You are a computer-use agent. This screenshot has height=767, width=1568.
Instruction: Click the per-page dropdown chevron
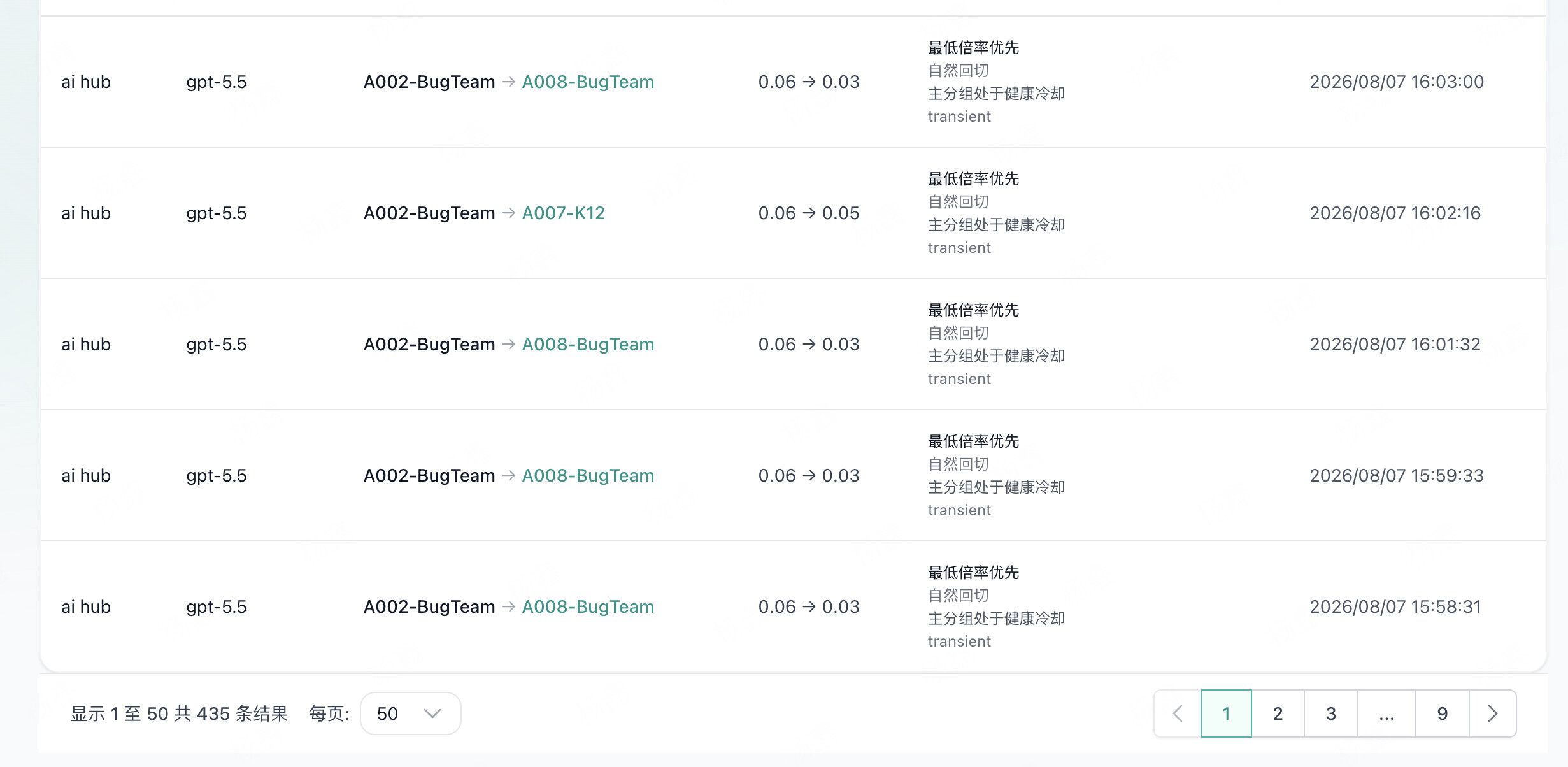432,713
